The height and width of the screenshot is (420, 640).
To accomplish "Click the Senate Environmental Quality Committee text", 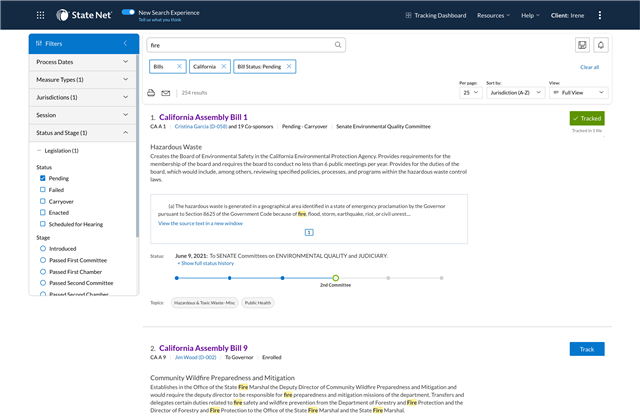I will 383,127.
